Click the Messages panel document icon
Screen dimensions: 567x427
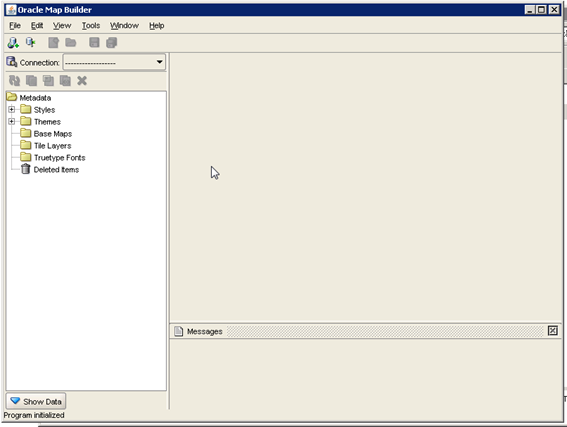click(179, 331)
